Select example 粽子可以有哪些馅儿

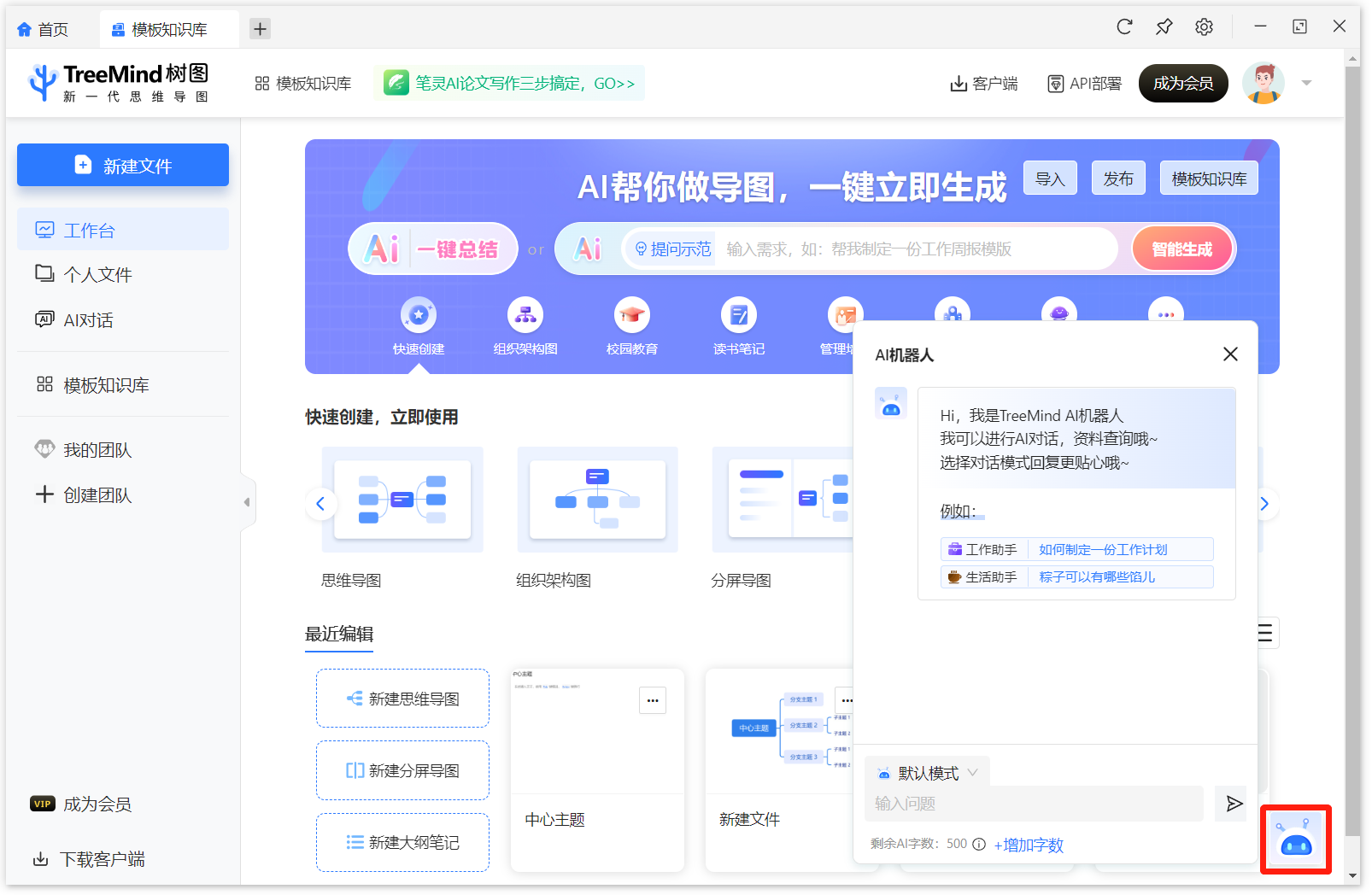[x=1097, y=576]
